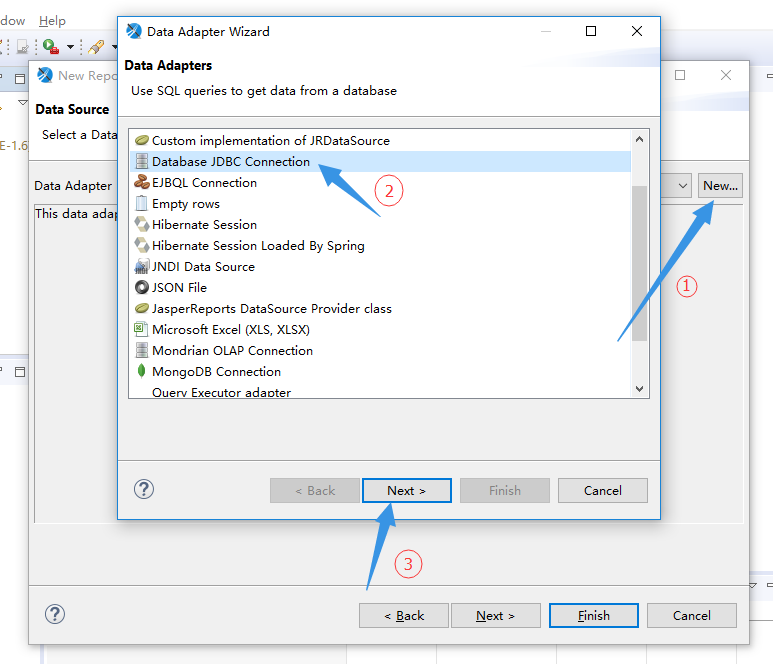Maximize the New Report window
This screenshot has width=773, height=664.
pos(680,75)
